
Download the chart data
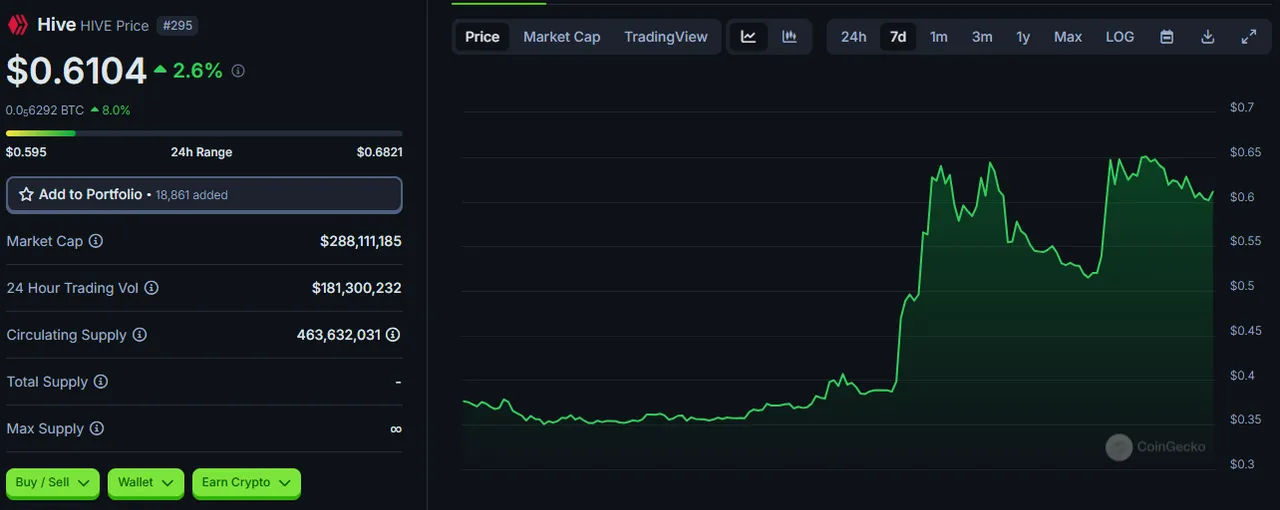tap(1207, 37)
